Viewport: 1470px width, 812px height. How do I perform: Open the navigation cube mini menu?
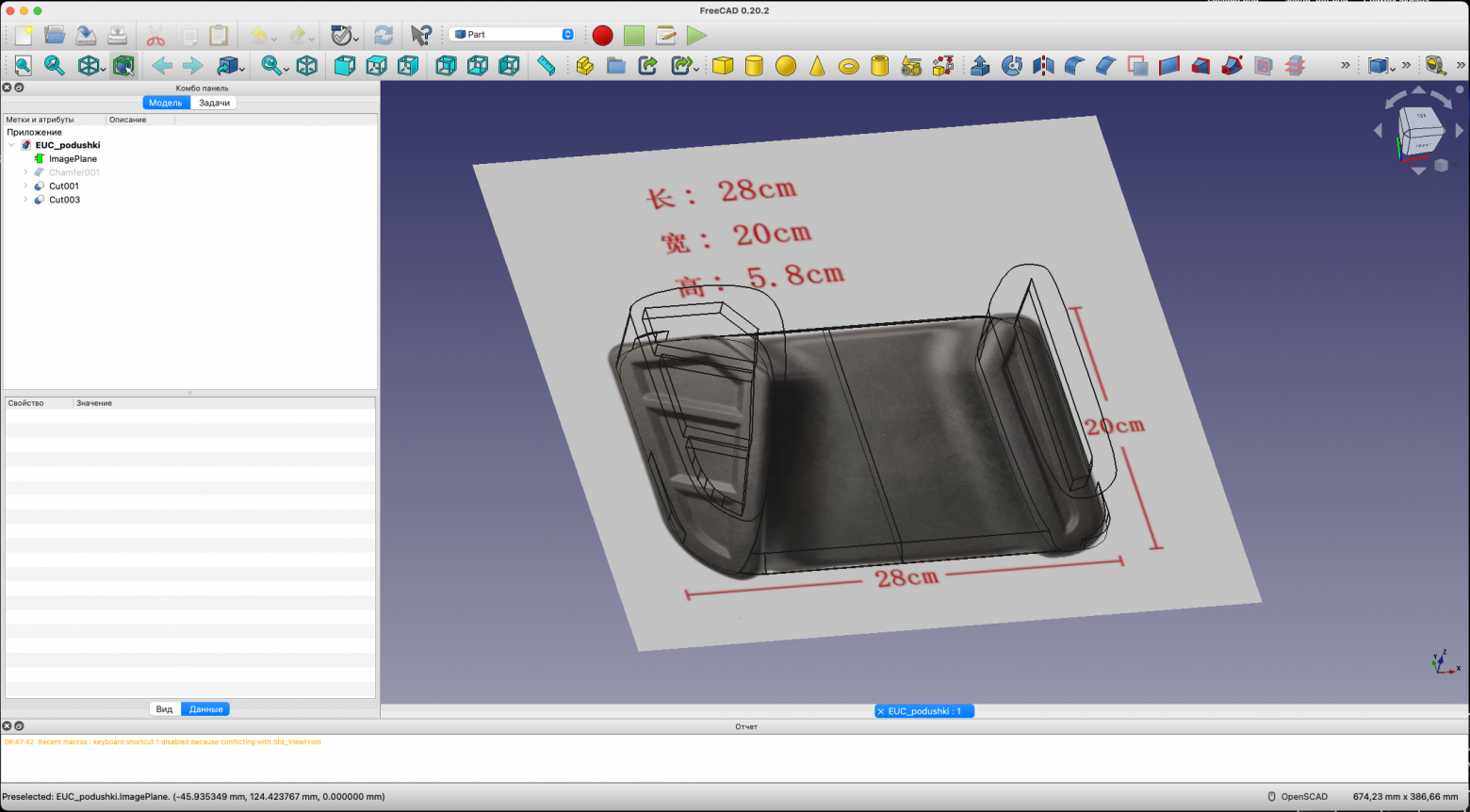tap(1441, 166)
